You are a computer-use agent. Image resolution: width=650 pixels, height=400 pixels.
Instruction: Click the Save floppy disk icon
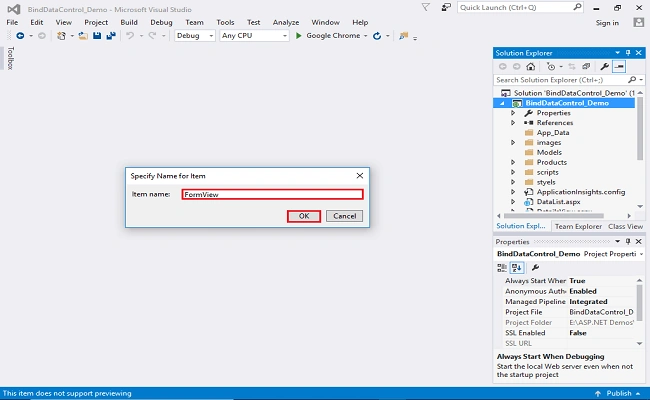coord(97,36)
